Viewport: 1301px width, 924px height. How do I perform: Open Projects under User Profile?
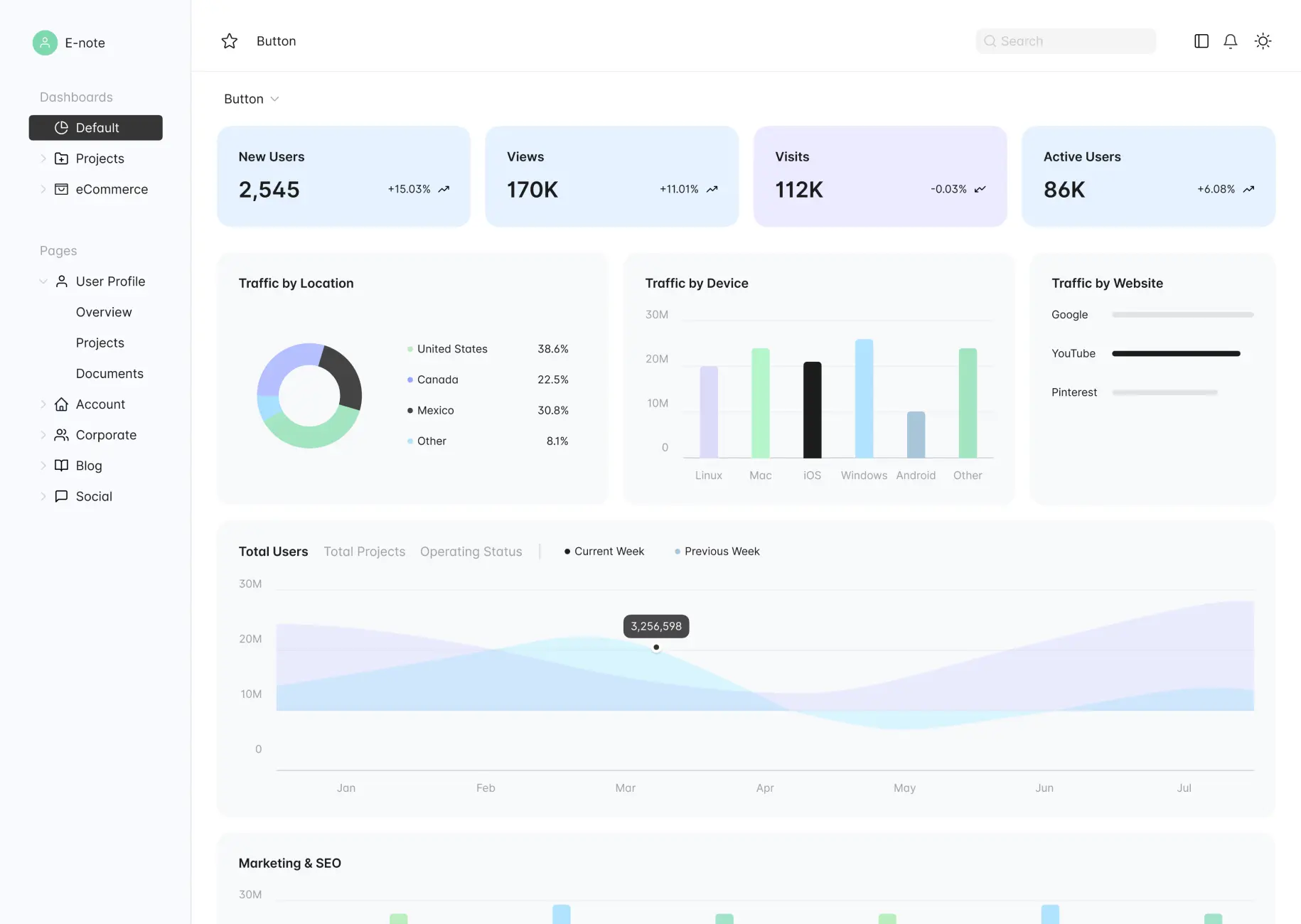[x=100, y=343]
